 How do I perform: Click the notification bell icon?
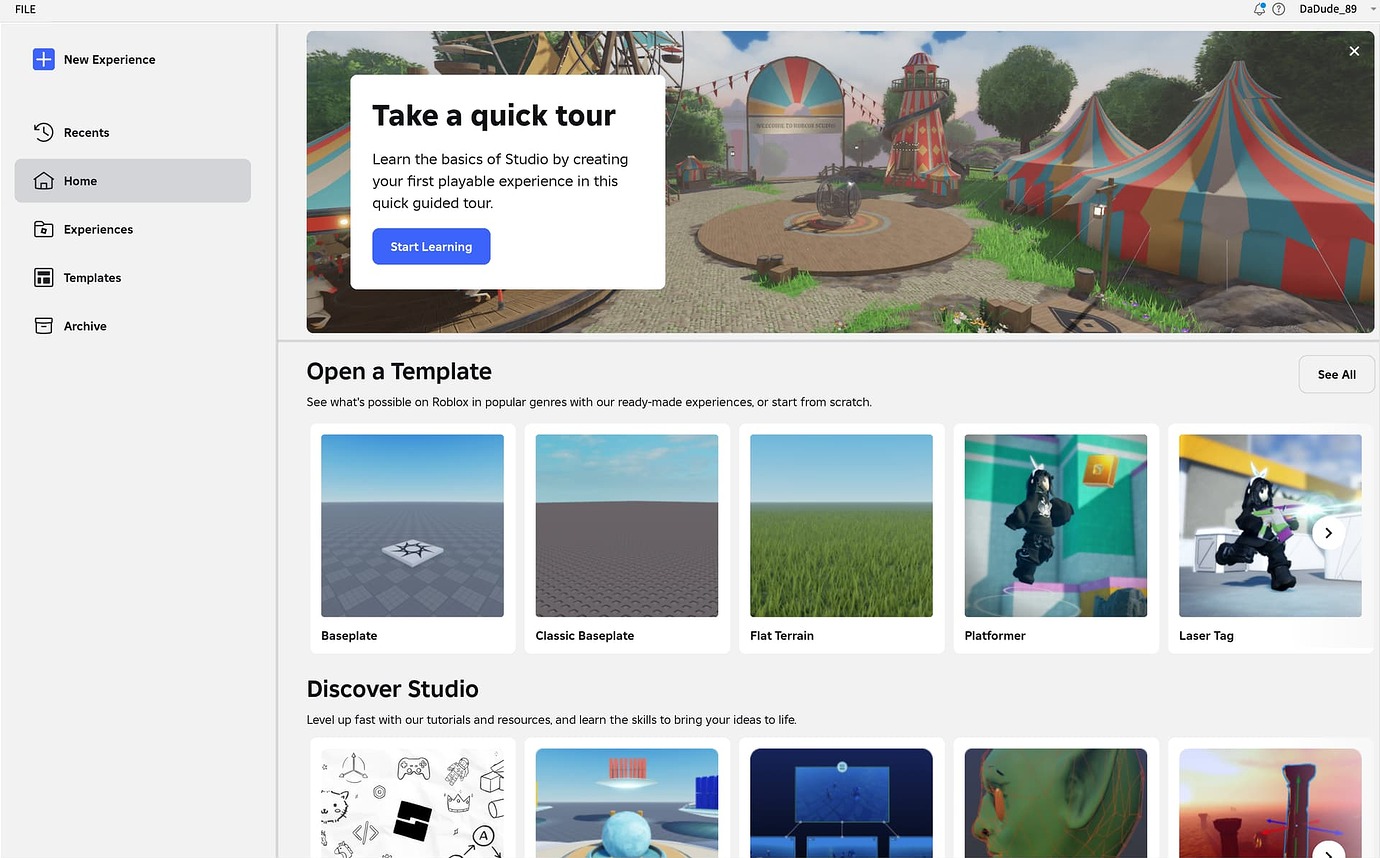coord(1258,9)
